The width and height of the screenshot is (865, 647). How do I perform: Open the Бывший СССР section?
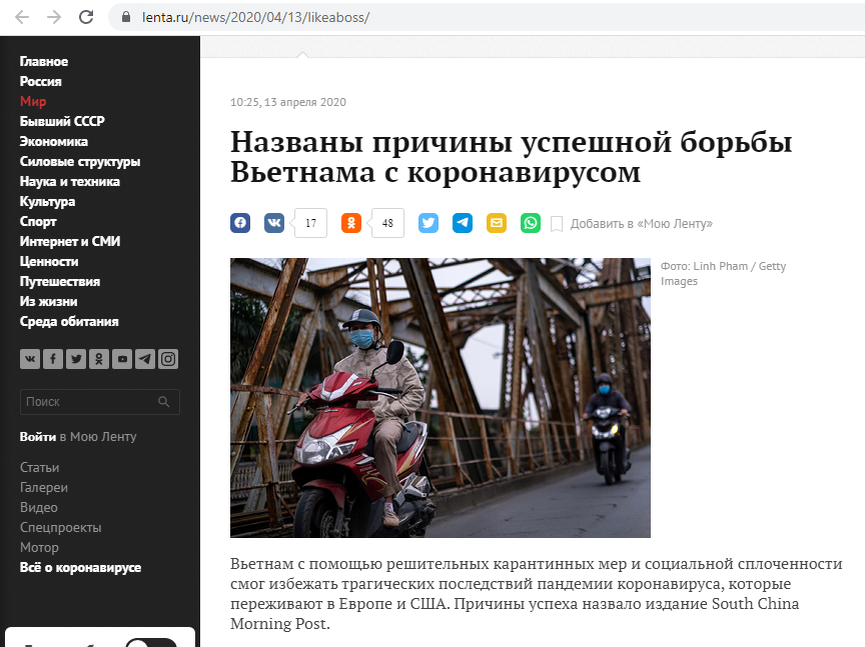point(62,121)
